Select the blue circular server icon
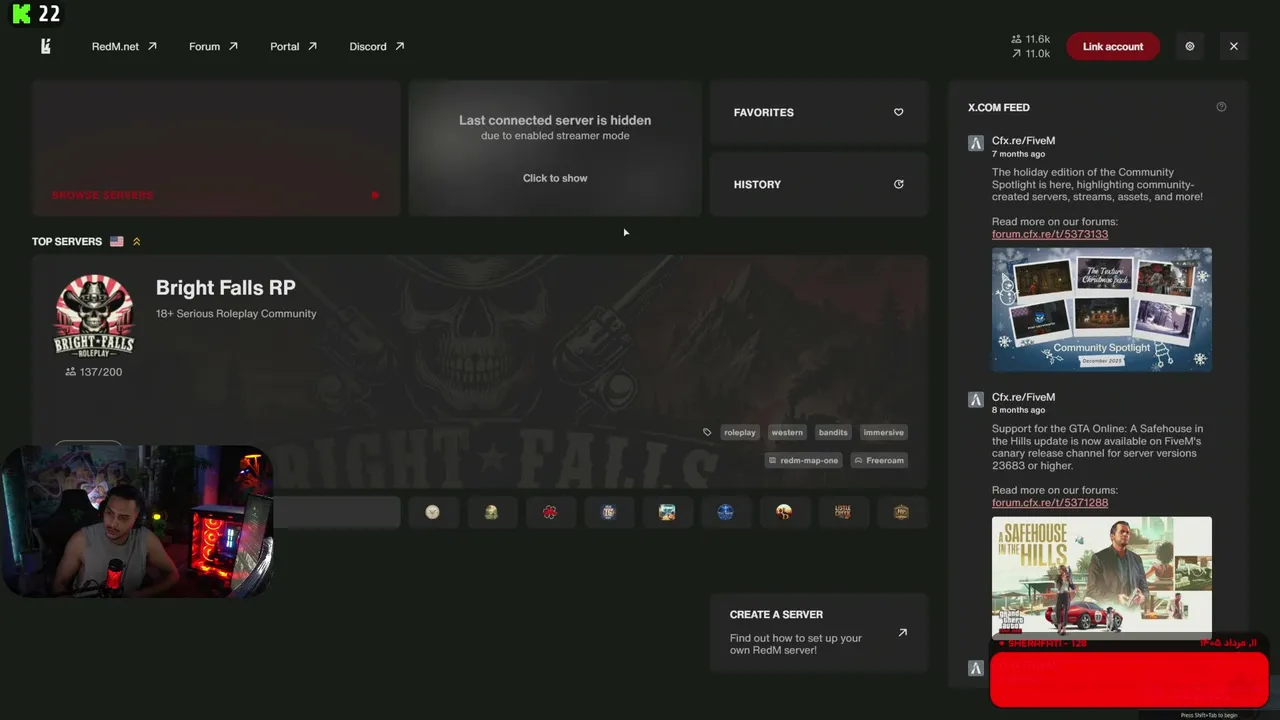Screen dimensions: 1280x720 click(x=726, y=512)
